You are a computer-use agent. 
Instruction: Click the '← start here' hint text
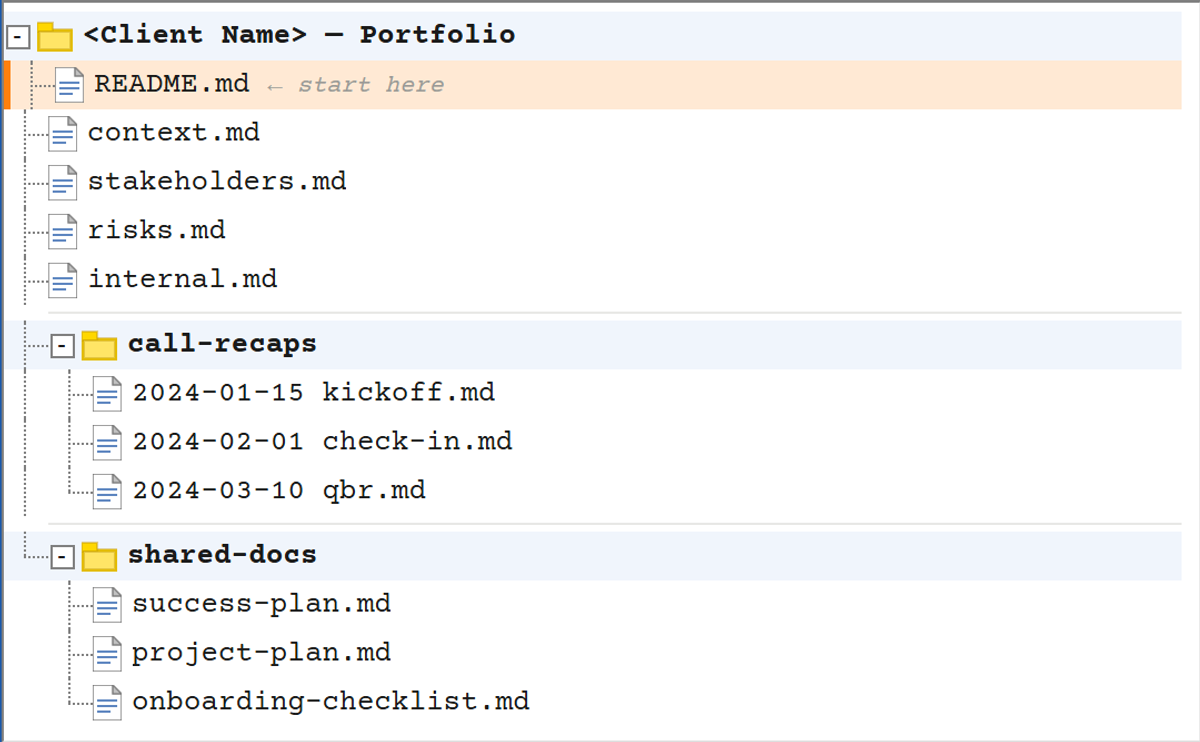356,85
